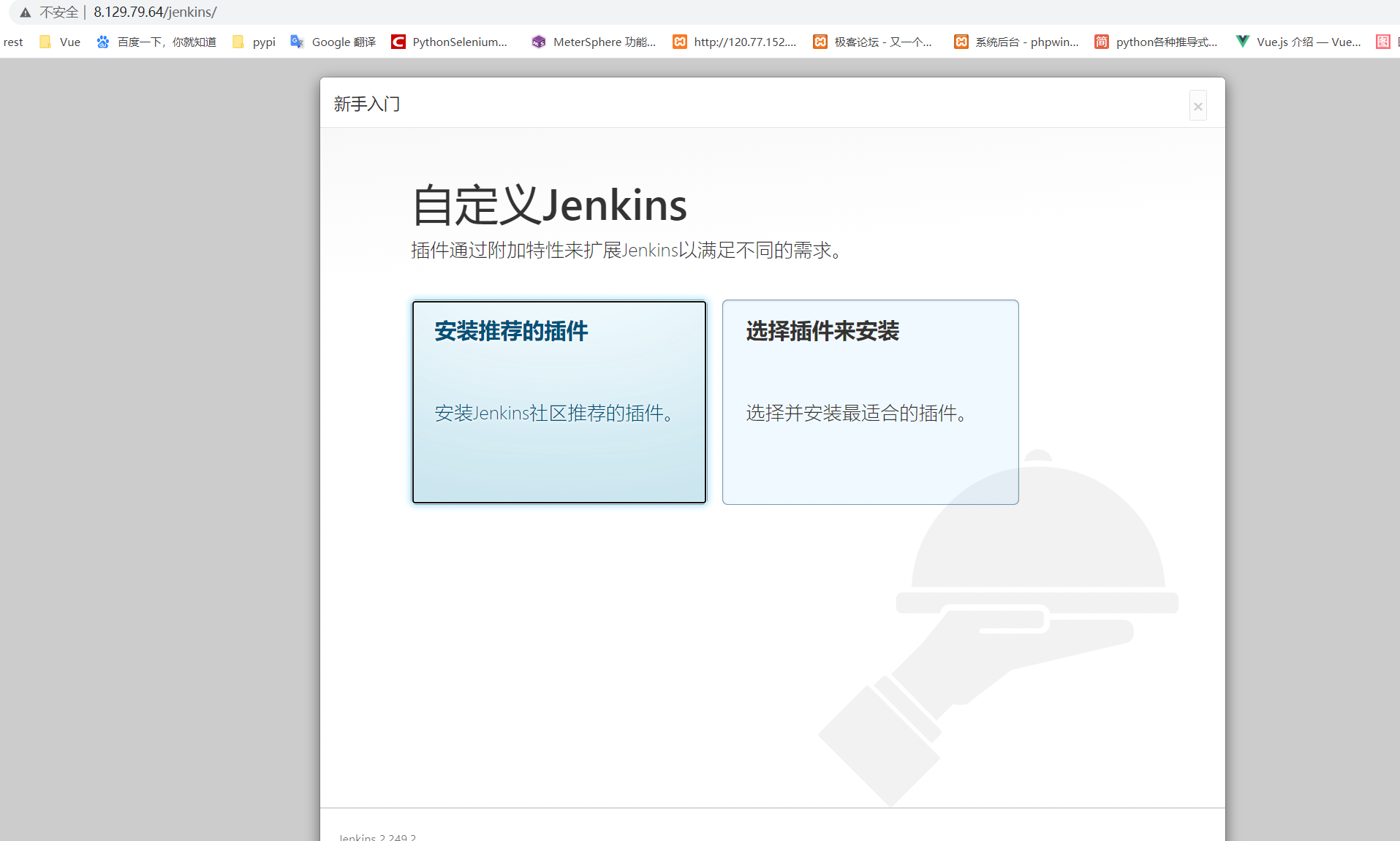Viewport: 1400px width, 841px height.
Task: Open the 系统后台 - phpwin bookmark
Action: tap(1016, 42)
